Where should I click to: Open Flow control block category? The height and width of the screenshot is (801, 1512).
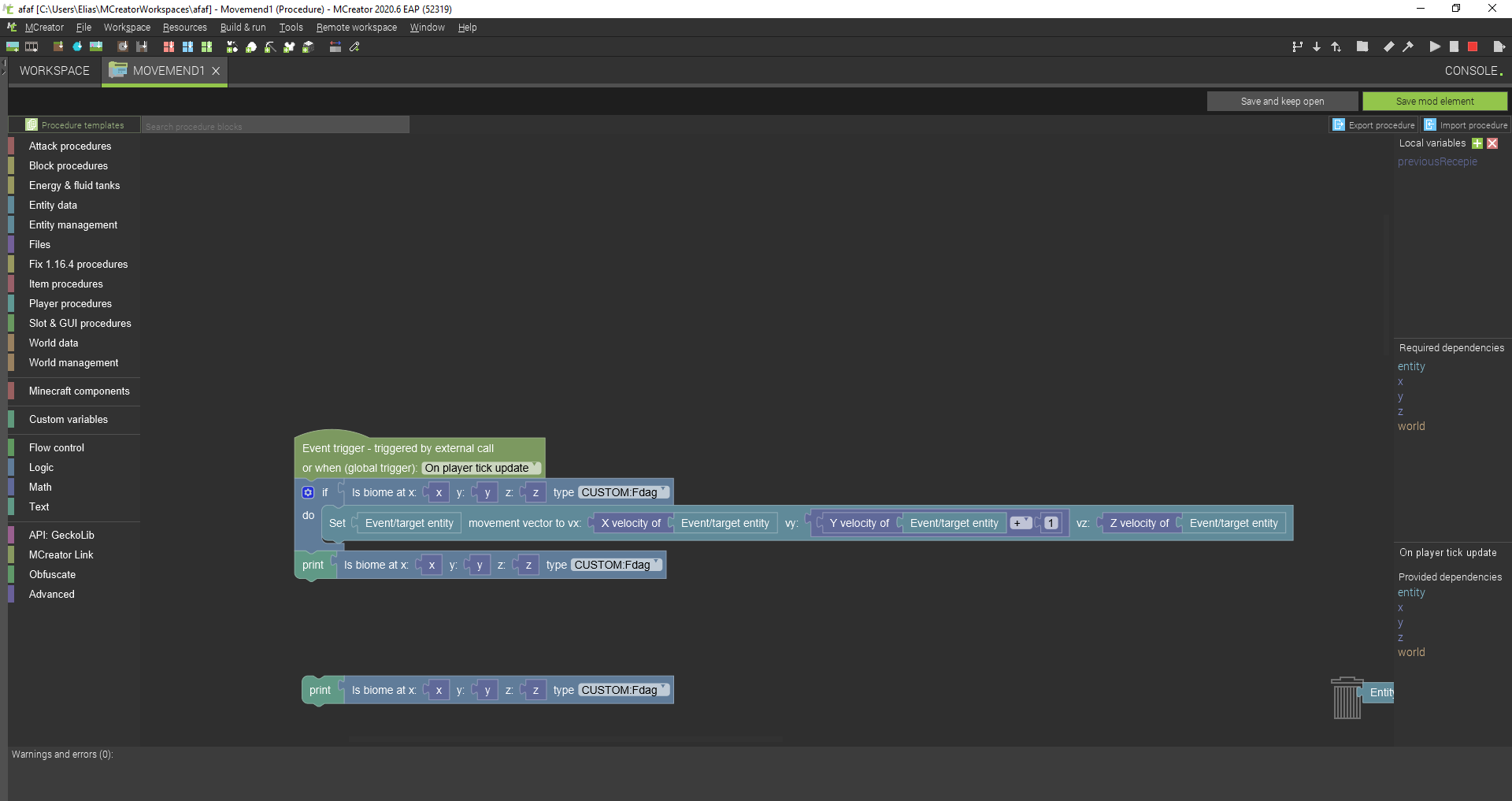point(57,447)
